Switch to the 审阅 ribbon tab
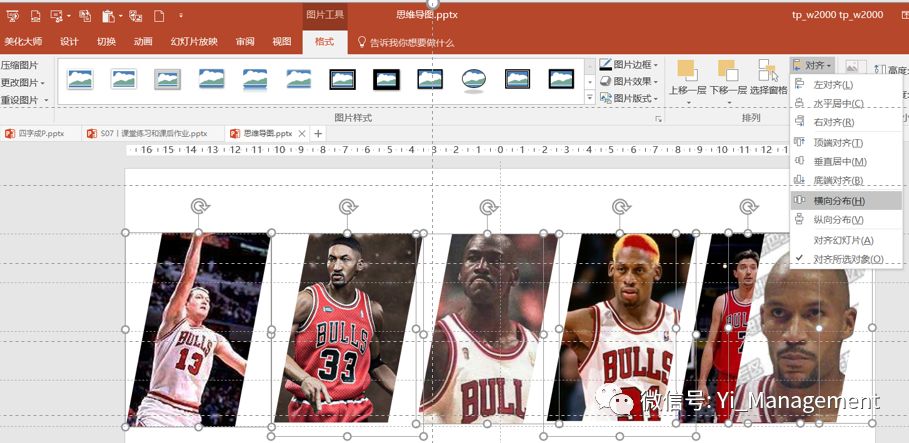The width and height of the screenshot is (909, 443). click(x=245, y=42)
